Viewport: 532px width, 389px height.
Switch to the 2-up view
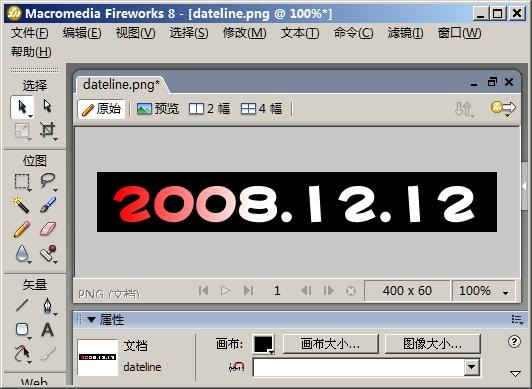209,109
